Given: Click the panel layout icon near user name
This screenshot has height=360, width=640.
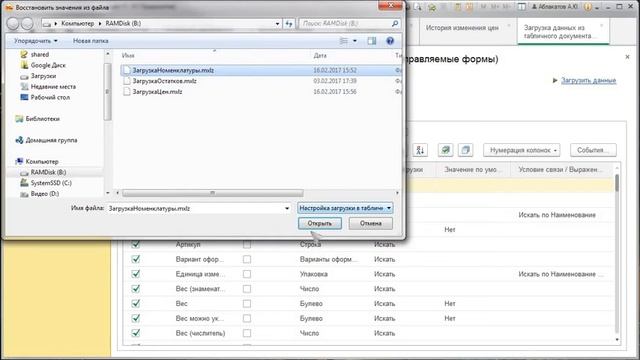Looking at the screenshot, I should 522,7.
